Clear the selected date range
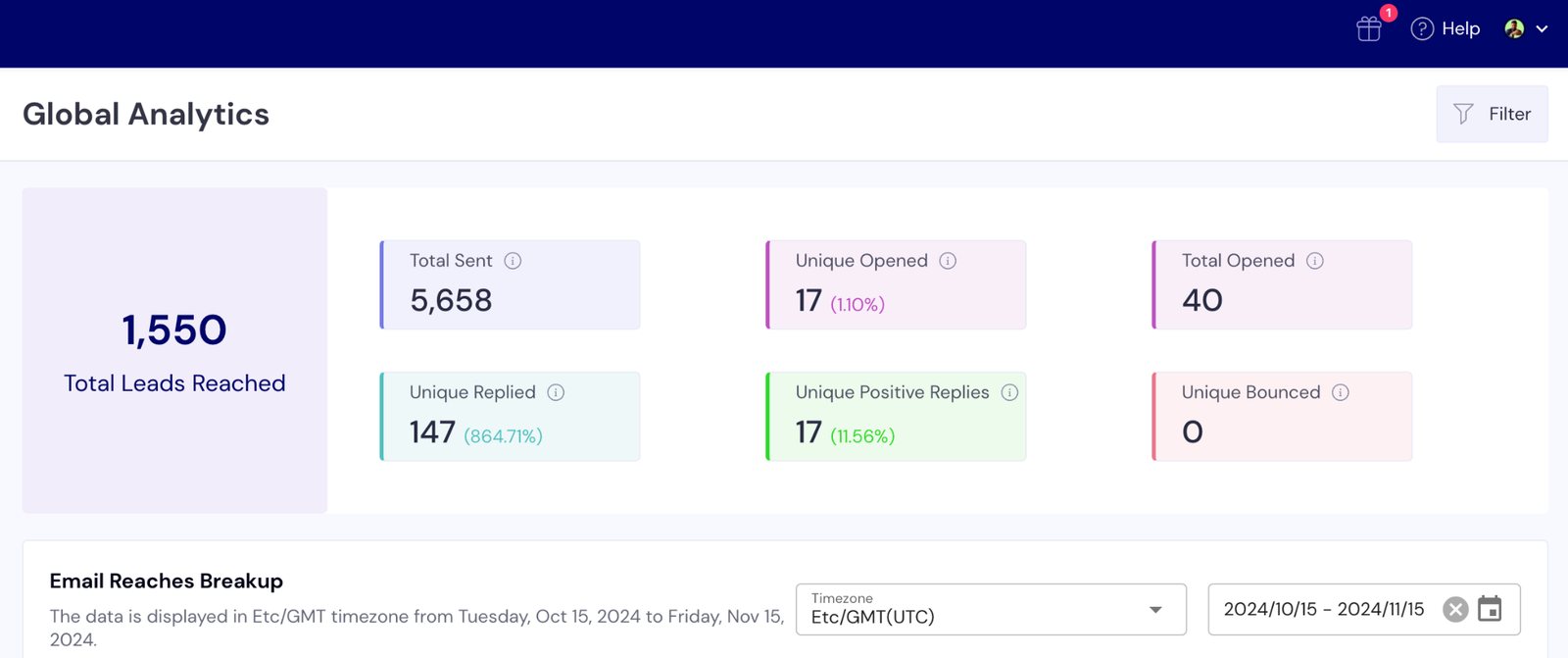The width and height of the screenshot is (1568, 658). pos(1455,610)
